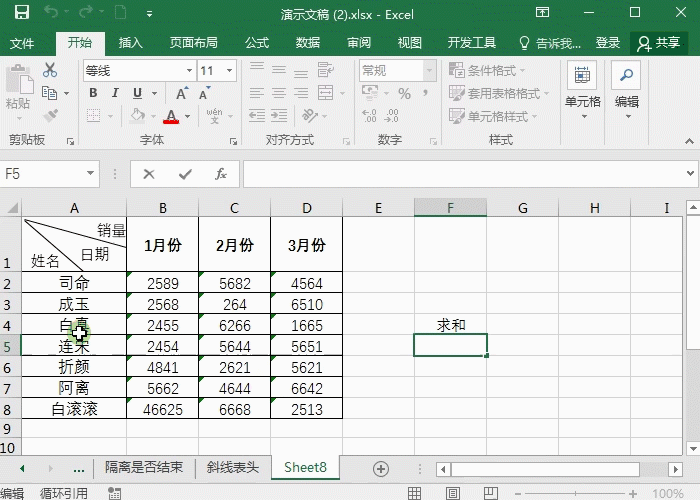Switch to Page Break Preview in status bar
Image resolution: width=700 pixels, height=500 pixels.
(x=491, y=493)
